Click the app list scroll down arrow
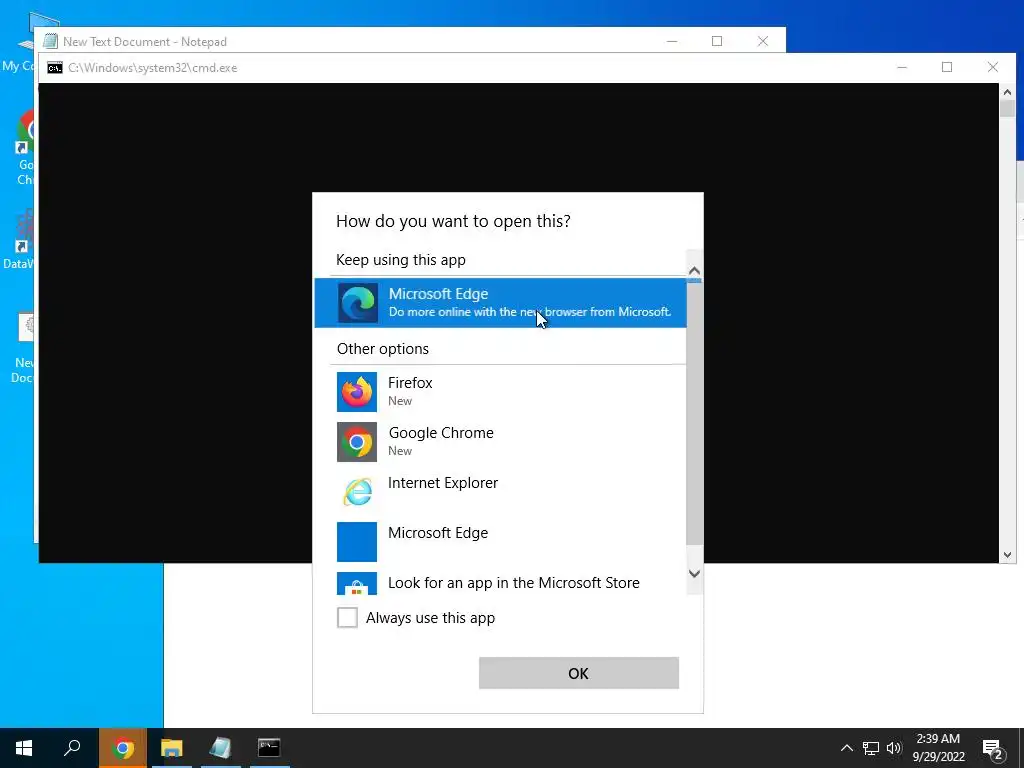The width and height of the screenshot is (1024, 768). 694,573
